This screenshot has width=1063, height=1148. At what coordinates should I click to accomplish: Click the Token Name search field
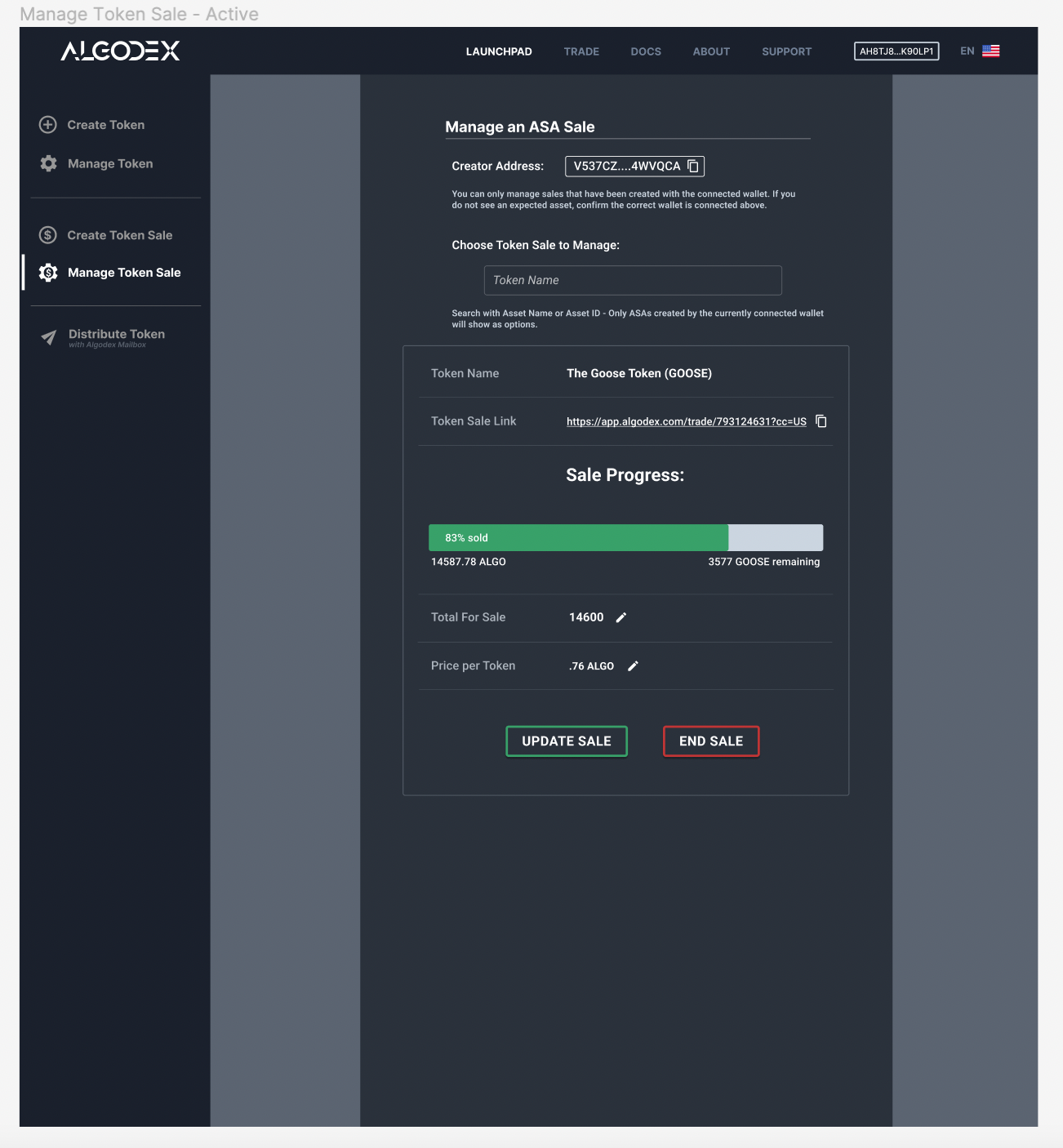pos(633,280)
